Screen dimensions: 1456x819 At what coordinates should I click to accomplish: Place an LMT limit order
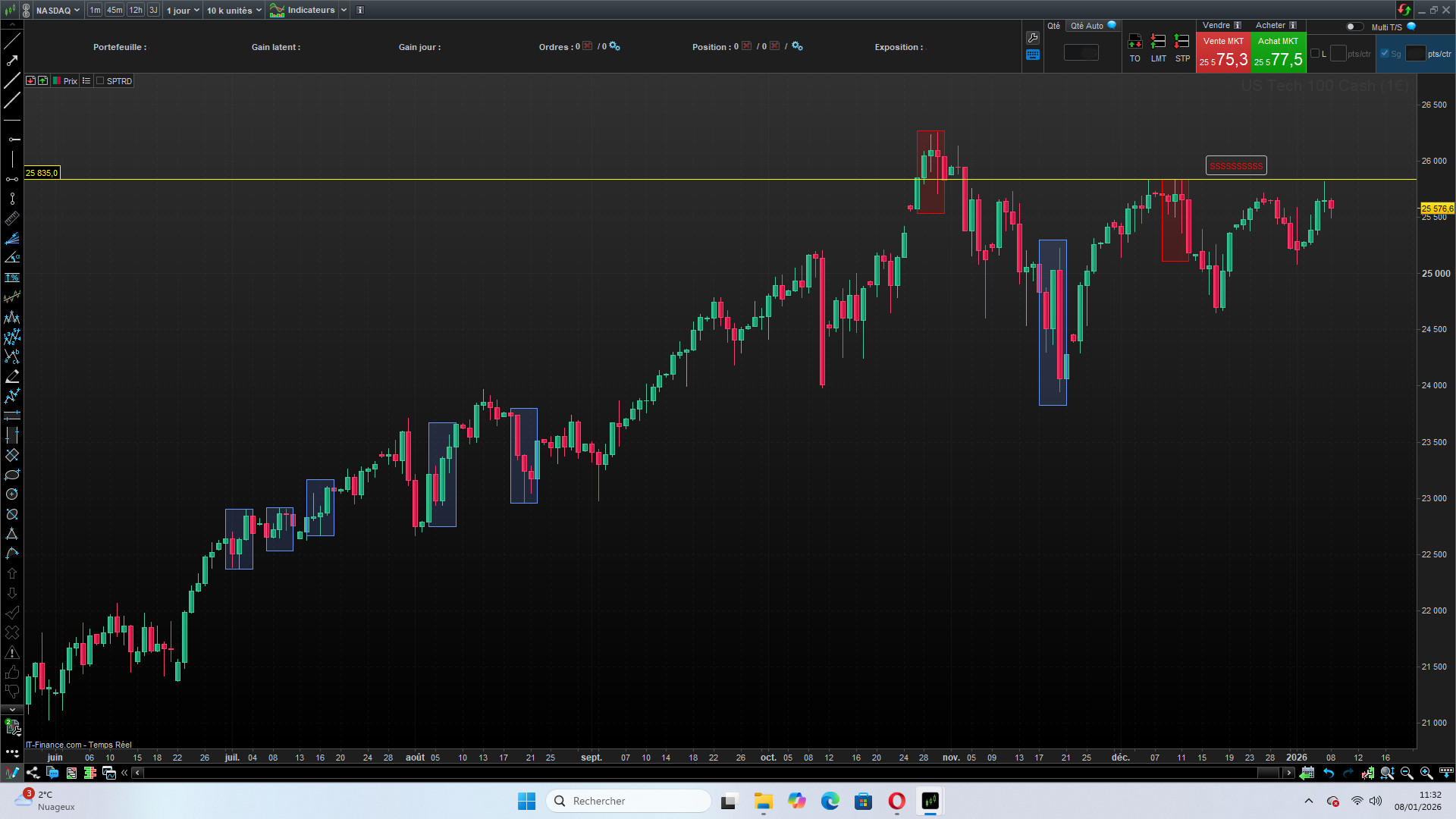(x=1159, y=47)
